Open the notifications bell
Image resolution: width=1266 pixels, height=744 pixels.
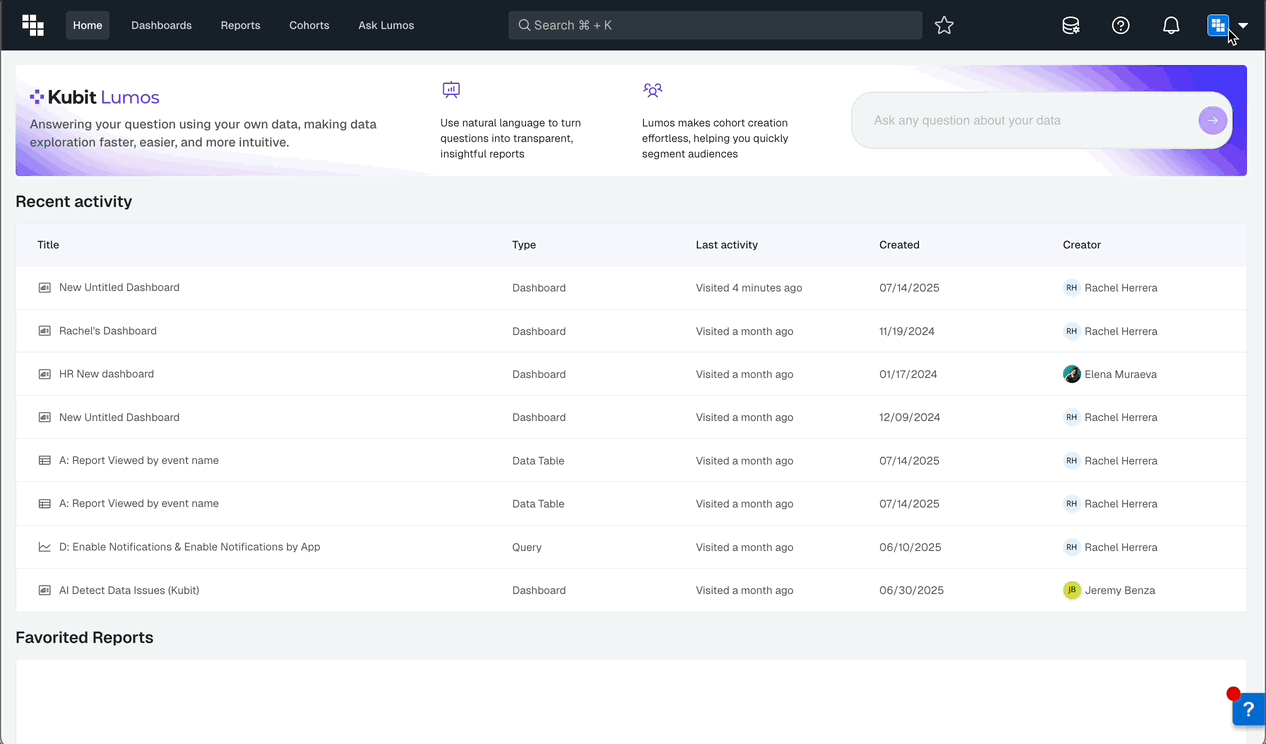click(x=1171, y=25)
